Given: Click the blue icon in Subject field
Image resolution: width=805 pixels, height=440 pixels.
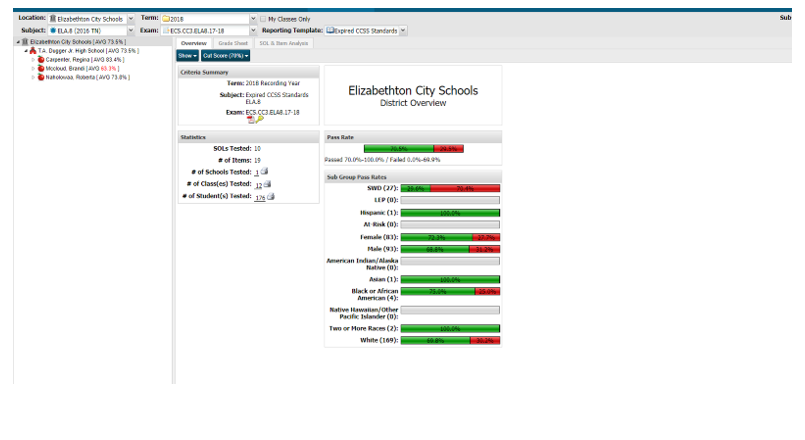Looking at the screenshot, I should tap(53, 30).
